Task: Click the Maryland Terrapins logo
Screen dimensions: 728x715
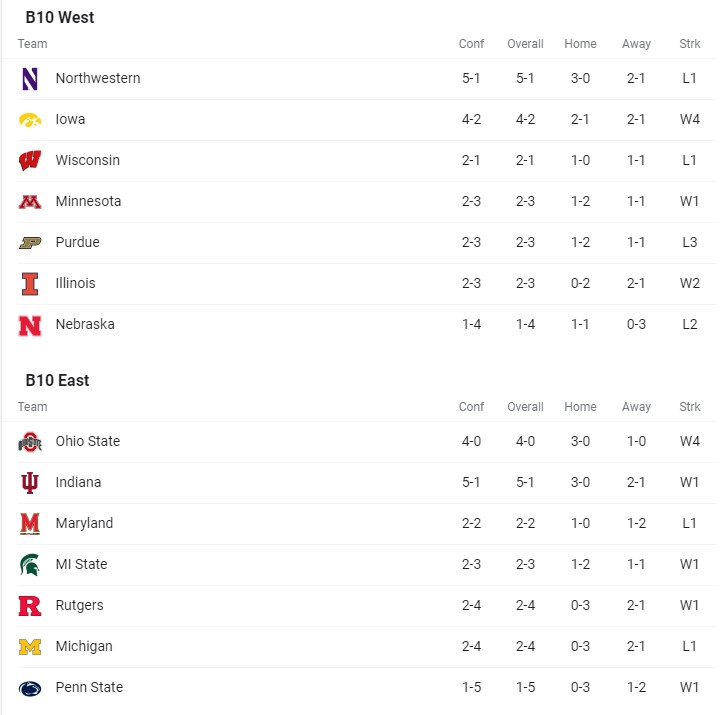Action: [30, 524]
